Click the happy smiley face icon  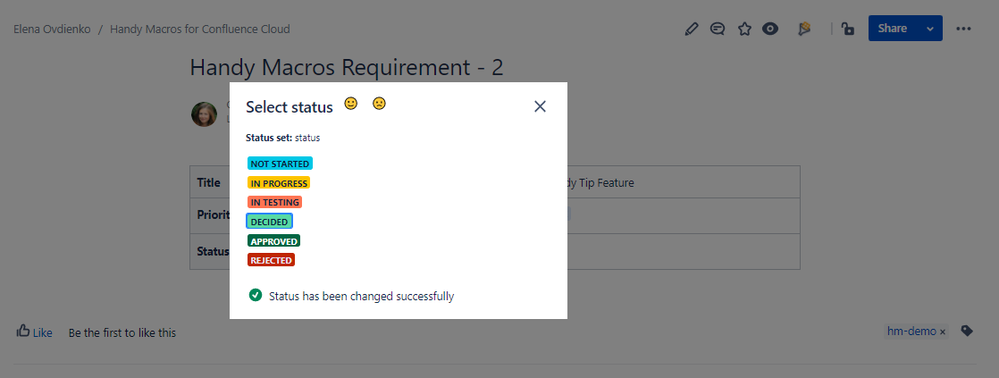click(351, 103)
